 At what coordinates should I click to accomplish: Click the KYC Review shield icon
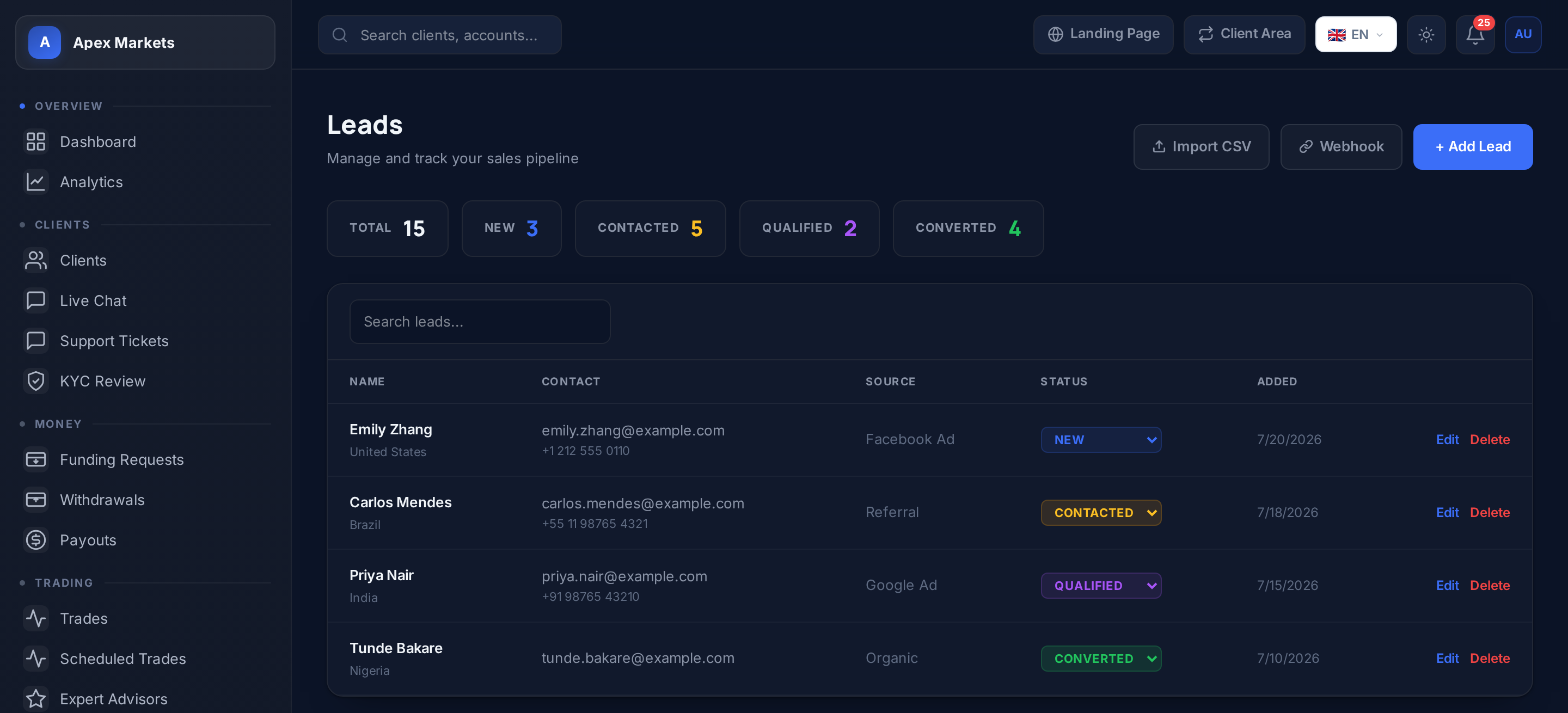pyautogui.click(x=36, y=381)
